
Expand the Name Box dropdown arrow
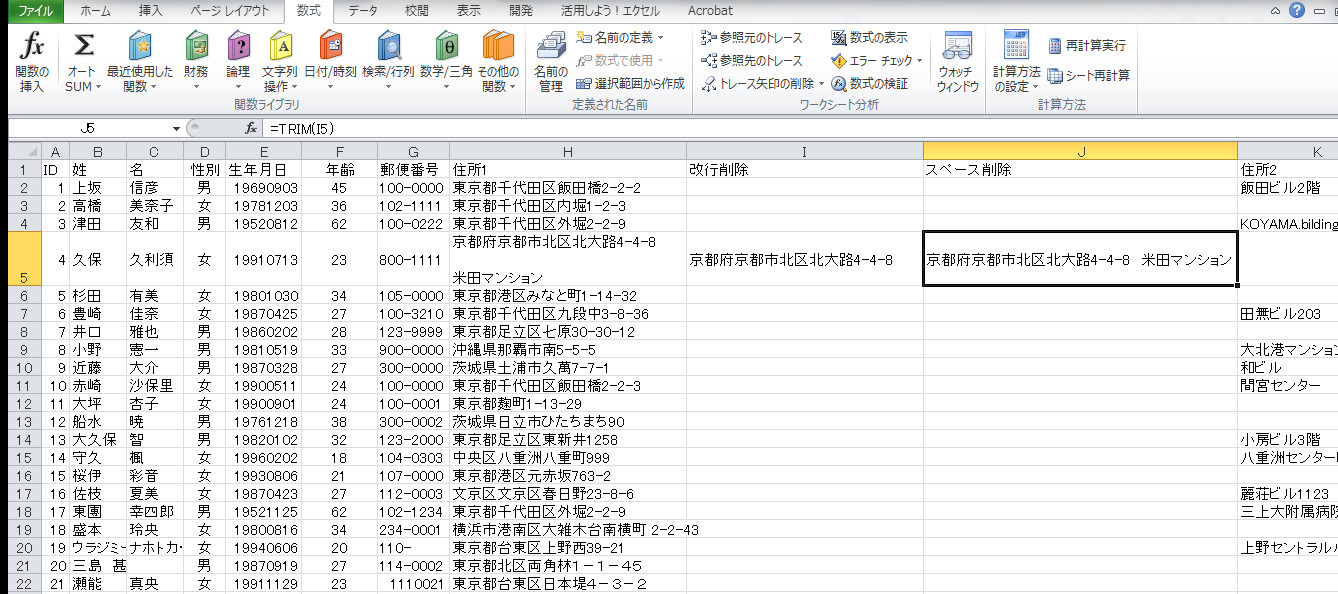176,129
